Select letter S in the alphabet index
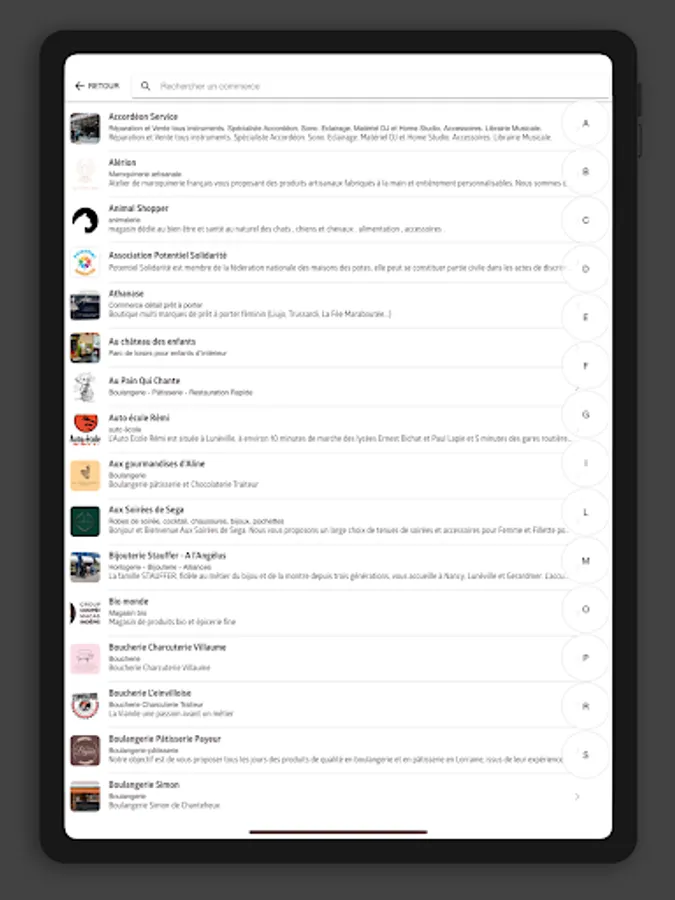 585,755
